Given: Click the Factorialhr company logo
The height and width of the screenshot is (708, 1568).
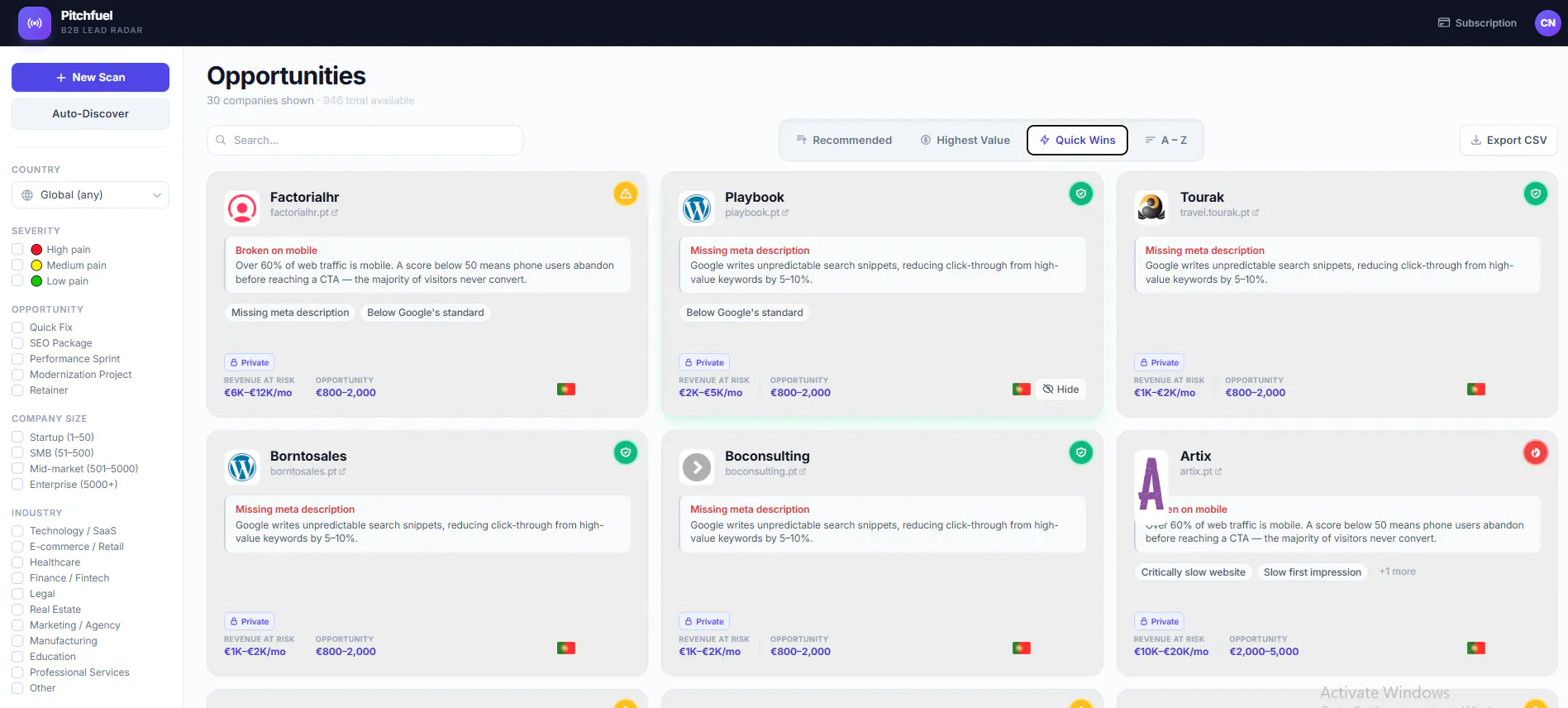Looking at the screenshot, I should (x=242, y=208).
